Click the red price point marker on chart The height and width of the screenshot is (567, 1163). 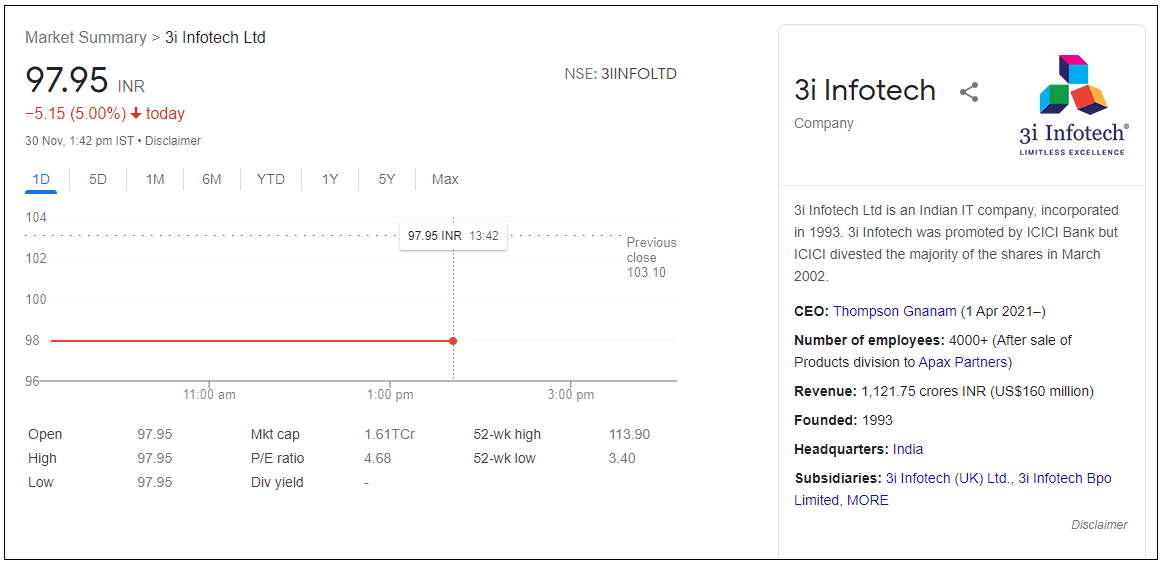453,341
